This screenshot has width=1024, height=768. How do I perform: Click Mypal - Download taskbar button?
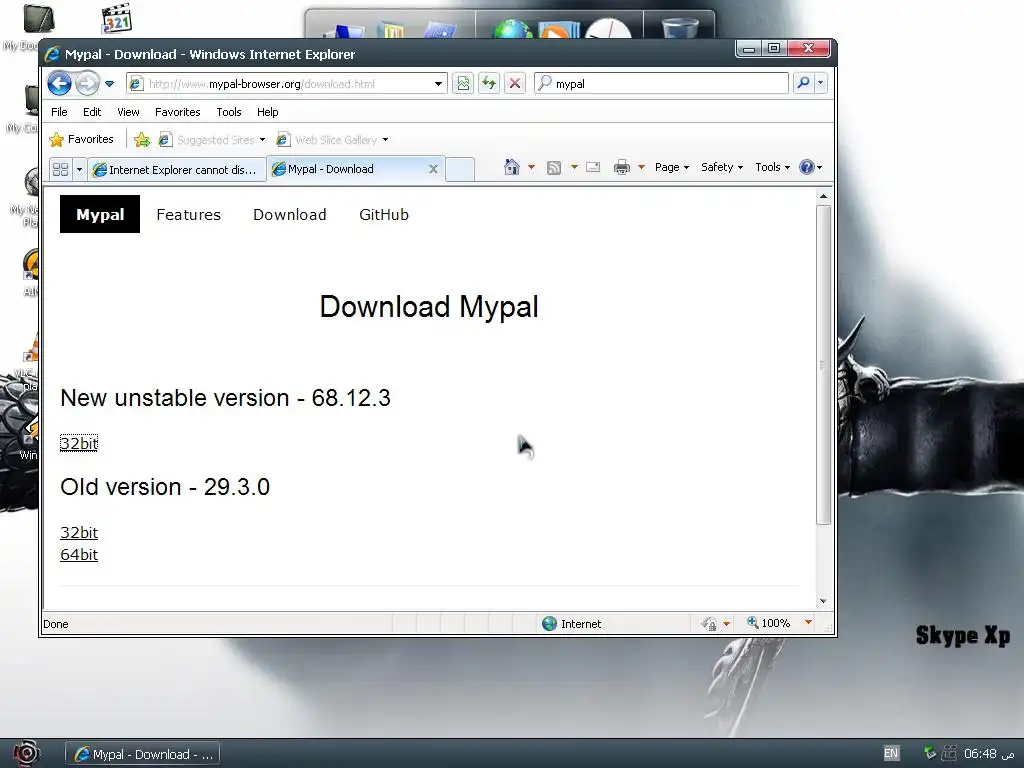(x=143, y=754)
